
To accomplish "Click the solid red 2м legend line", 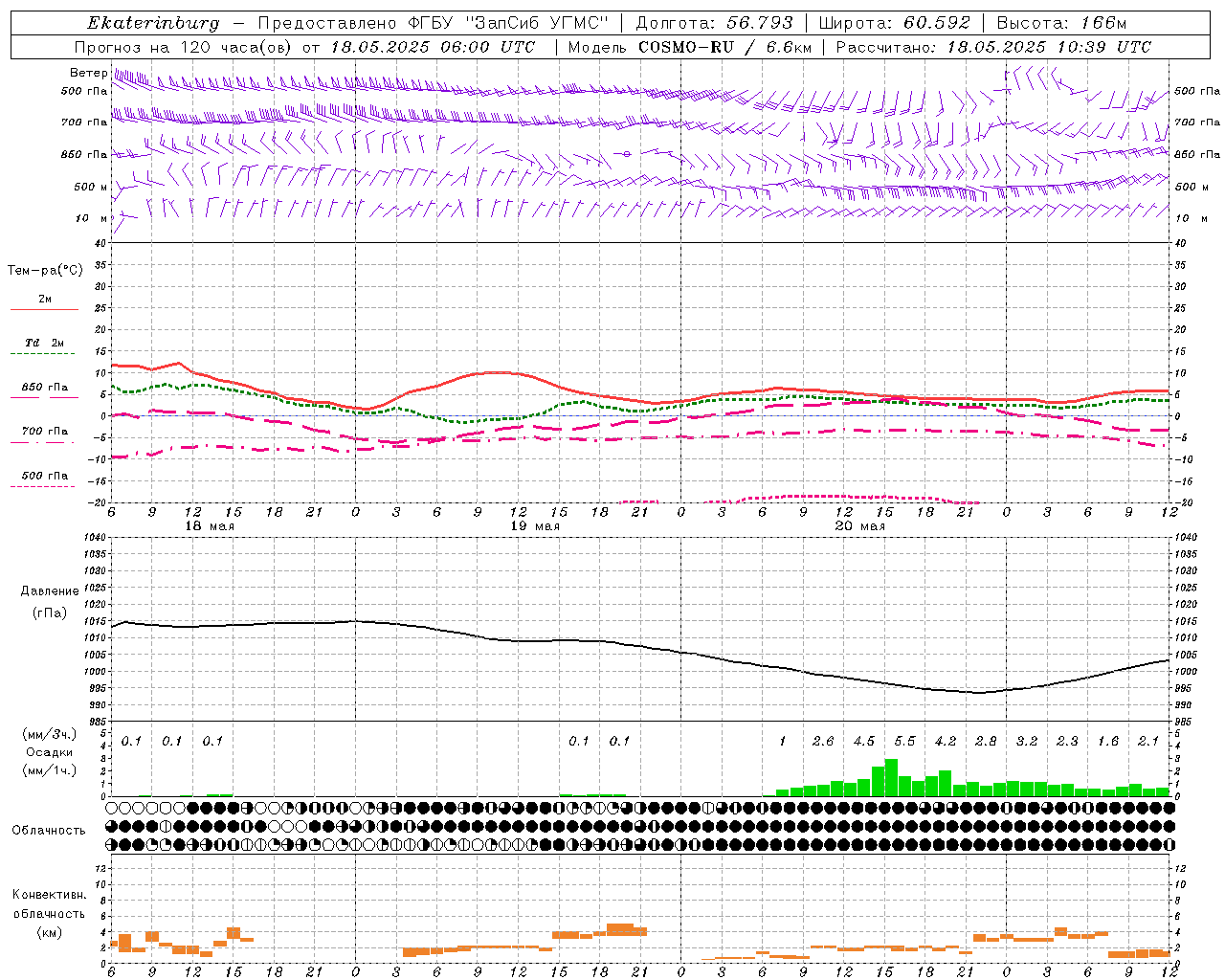I will click(44, 309).
